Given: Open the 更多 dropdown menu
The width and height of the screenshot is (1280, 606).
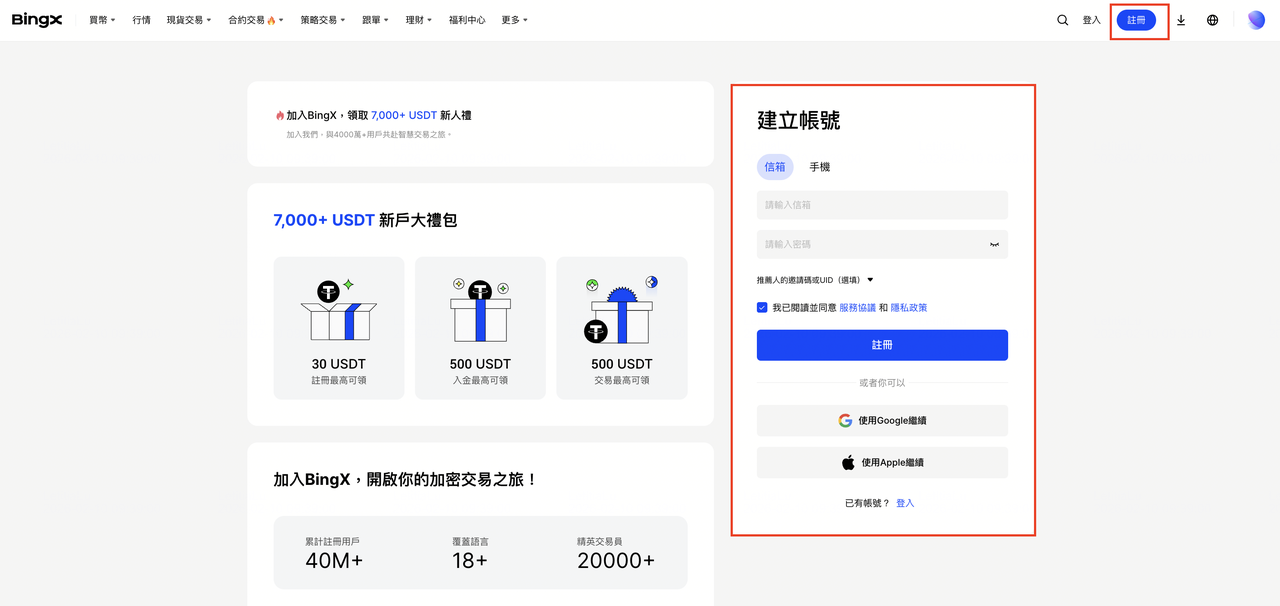Looking at the screenshot, I should point(514,20).
